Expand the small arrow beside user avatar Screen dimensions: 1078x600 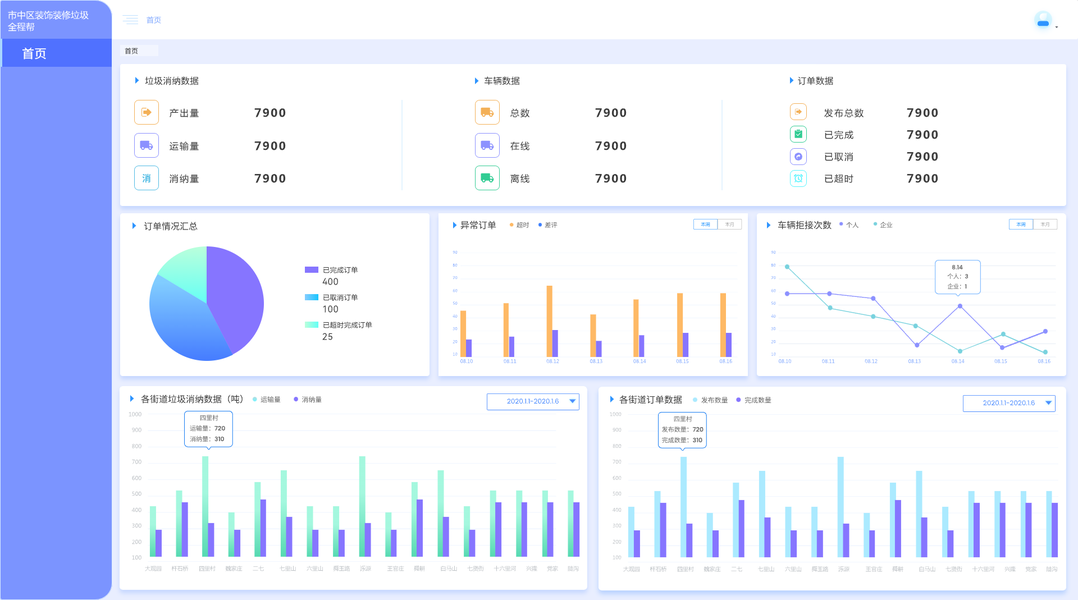tap(1057, 27)
